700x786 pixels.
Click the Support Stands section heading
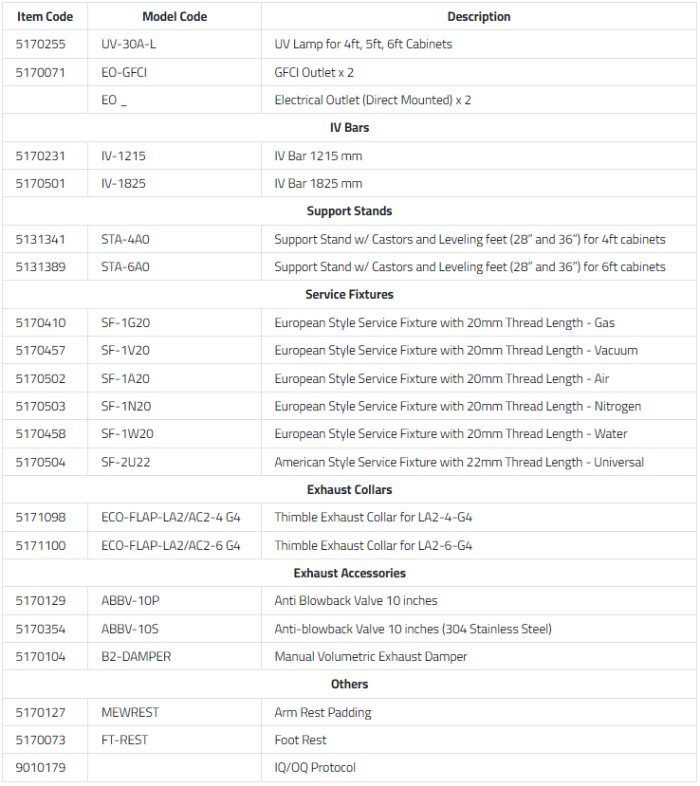[349, 211]
